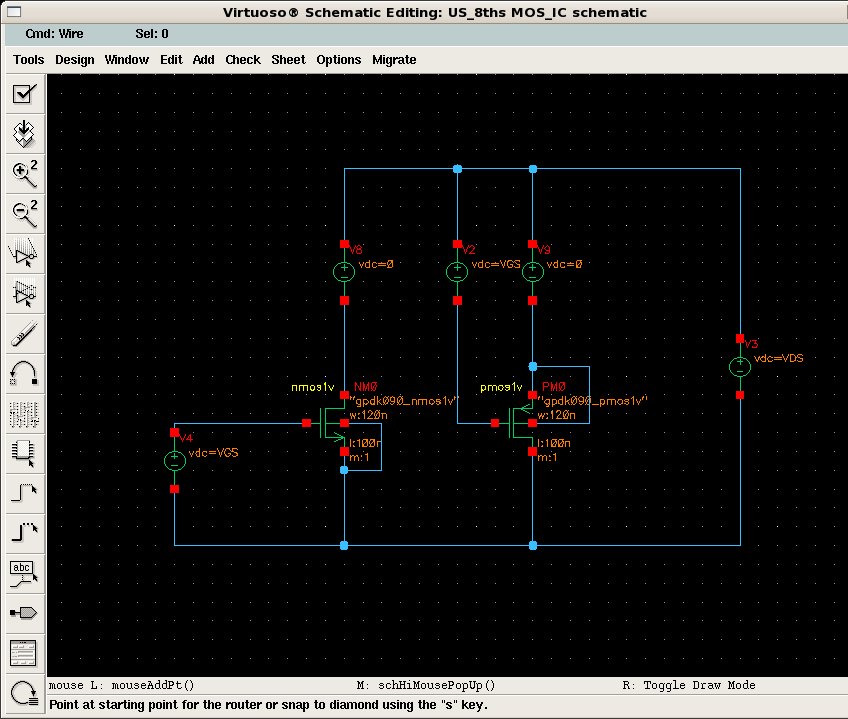Select voltage source V9 symbol

[x=533, y=272]
